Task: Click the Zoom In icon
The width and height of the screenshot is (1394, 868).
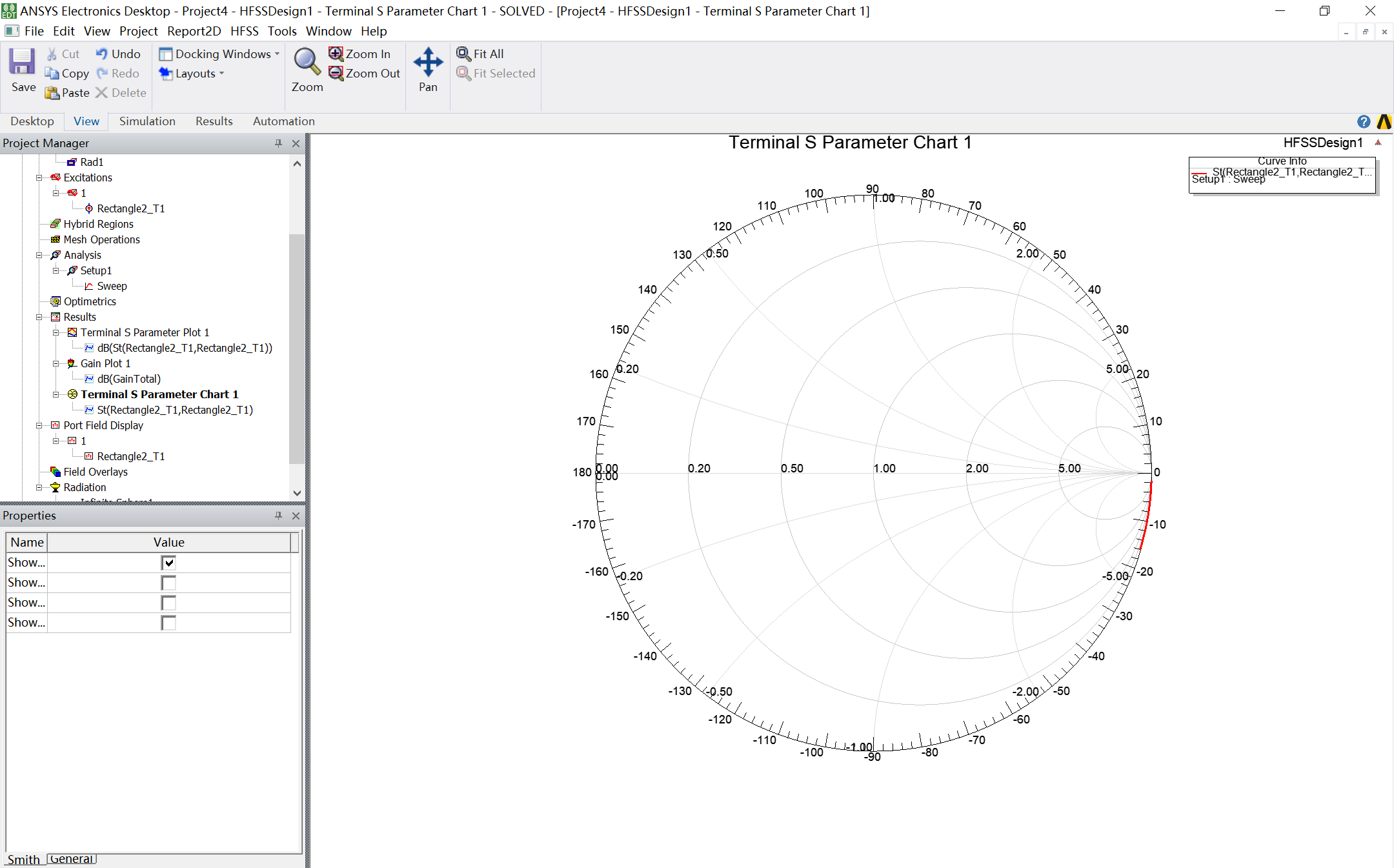Action: (x=336, y=54)
